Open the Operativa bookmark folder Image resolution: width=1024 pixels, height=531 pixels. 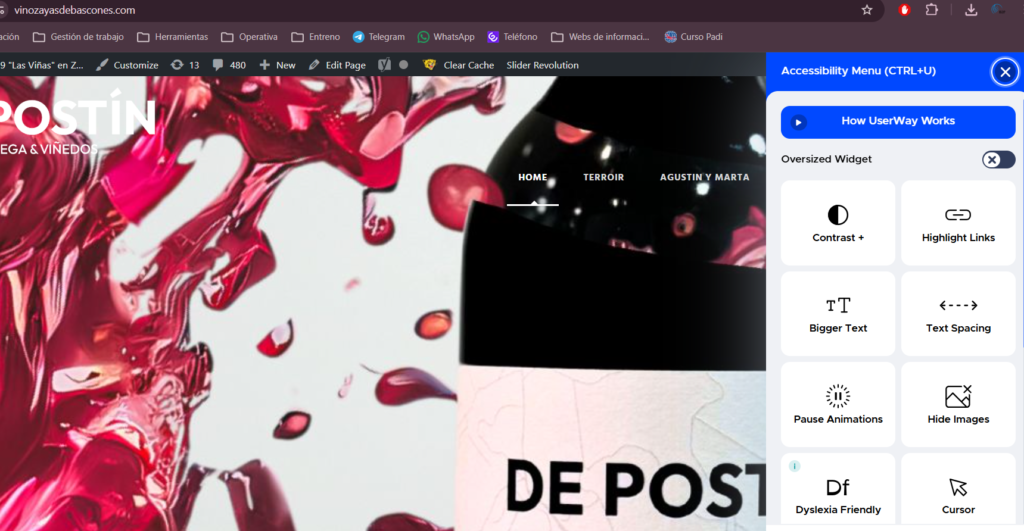point(249,37)
